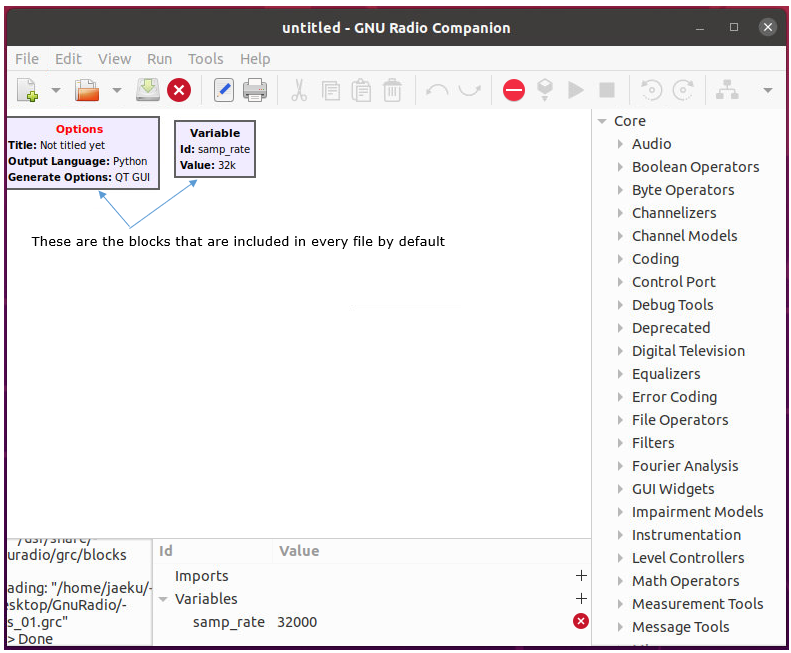
Task: Click GUI Widgets in block tree
Action: 673,489
